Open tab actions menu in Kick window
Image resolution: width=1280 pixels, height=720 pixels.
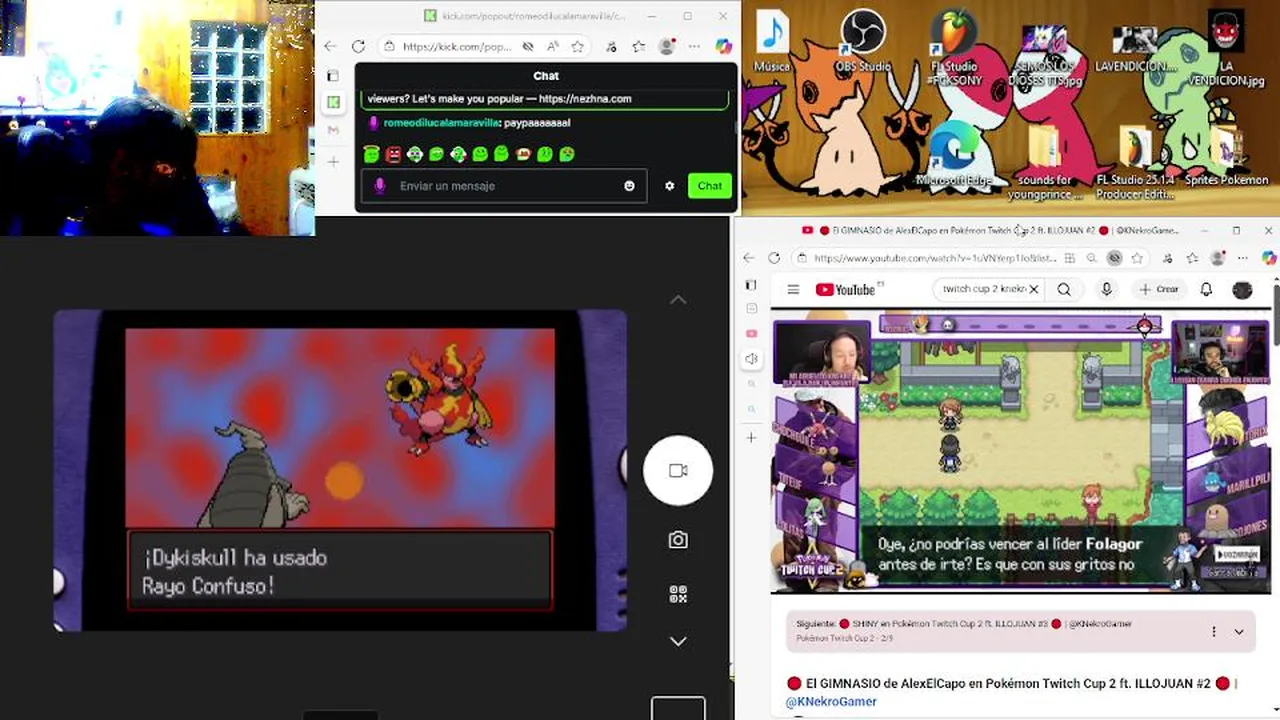pyautogui.click(x=333, y=75)
